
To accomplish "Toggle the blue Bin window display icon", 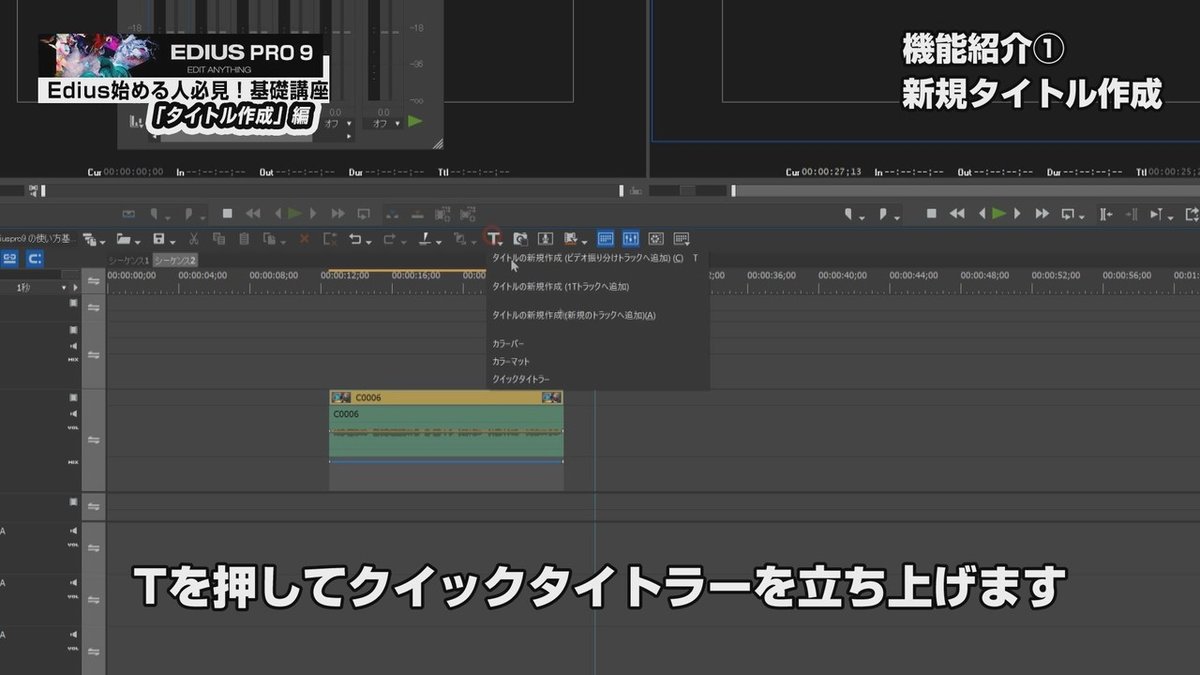I will tap(605, 239).
